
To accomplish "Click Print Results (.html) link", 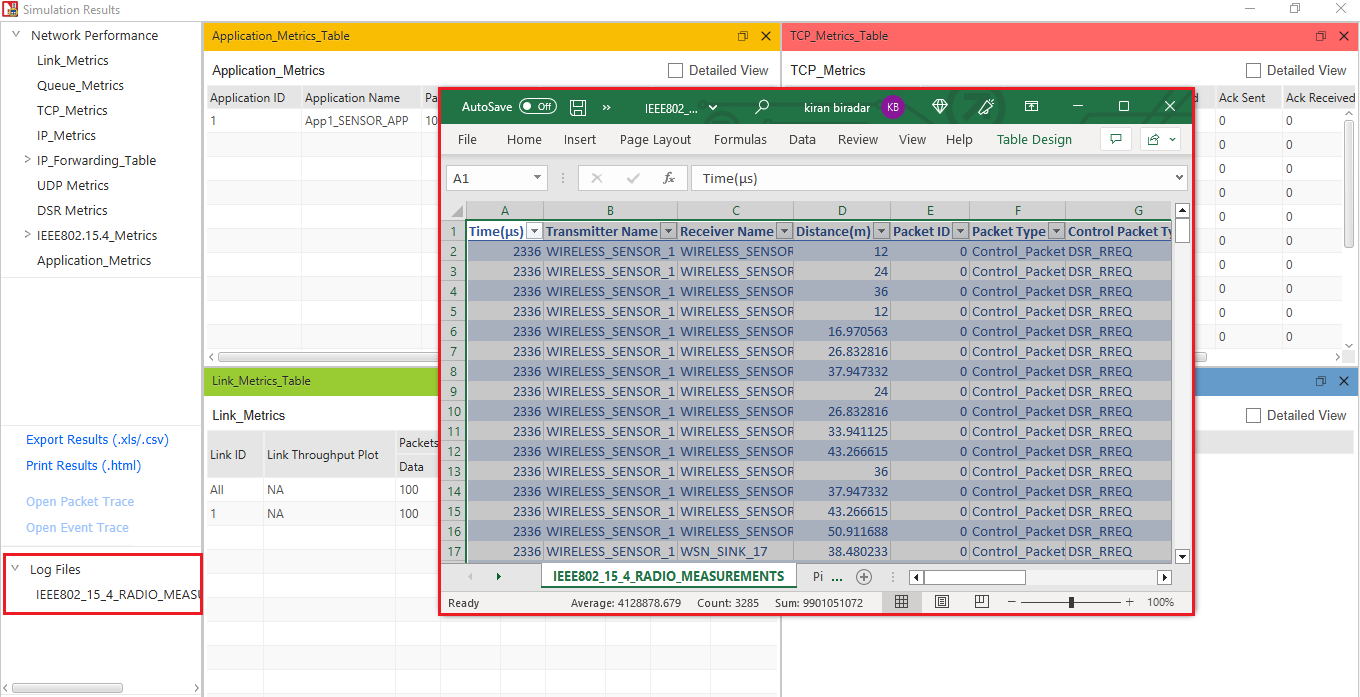I will (83, 466).
